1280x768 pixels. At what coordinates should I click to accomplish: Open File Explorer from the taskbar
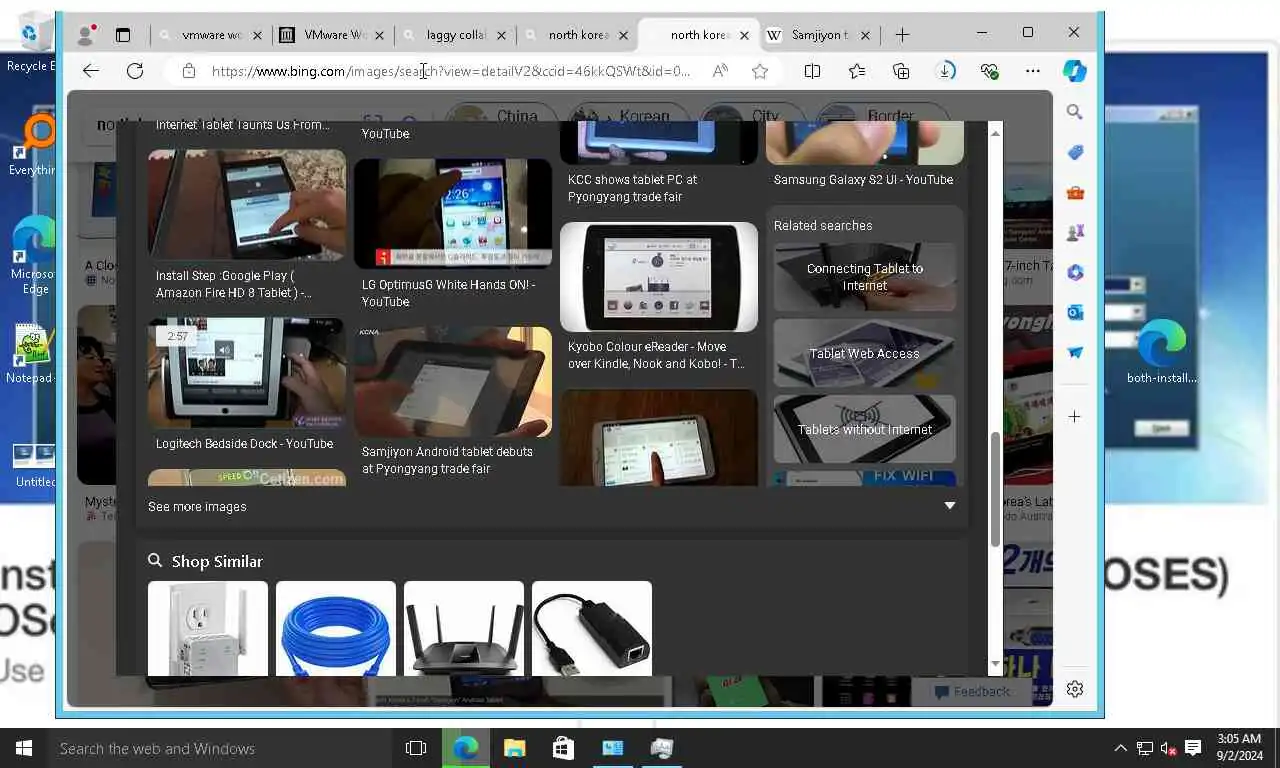click(514, 748)
